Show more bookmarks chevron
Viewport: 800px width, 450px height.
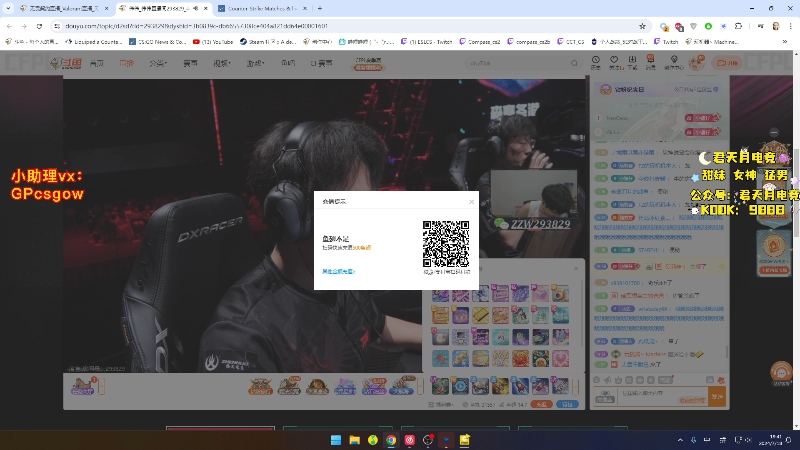(x=785, y=42)
